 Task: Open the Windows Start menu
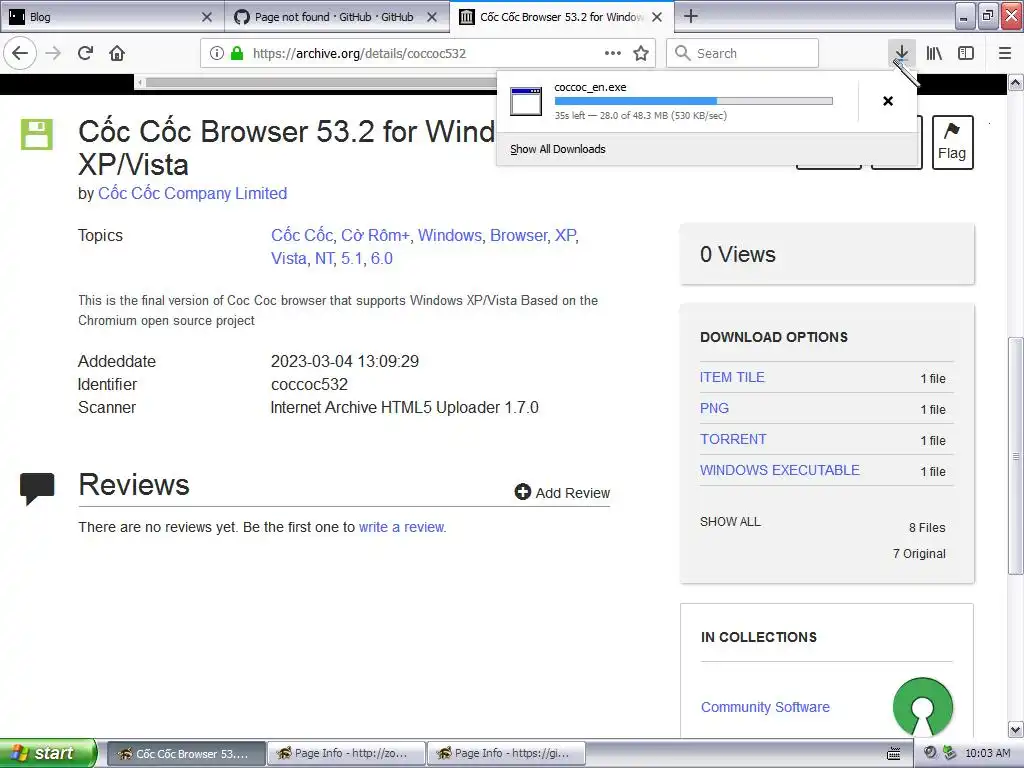click(x=48, y=753)
